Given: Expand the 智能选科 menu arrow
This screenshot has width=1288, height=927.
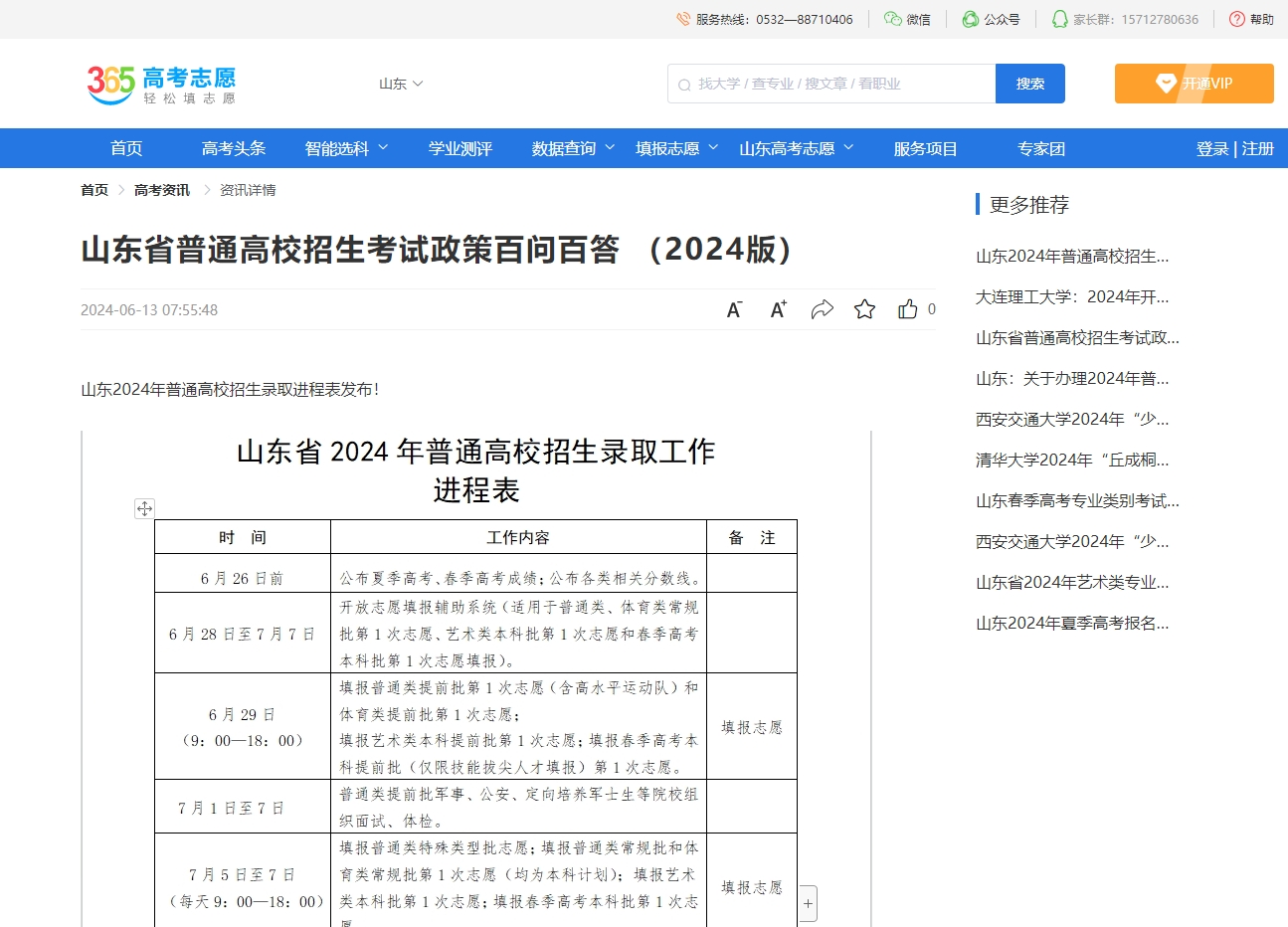Looking at the screenshot, I should point(383,147).
